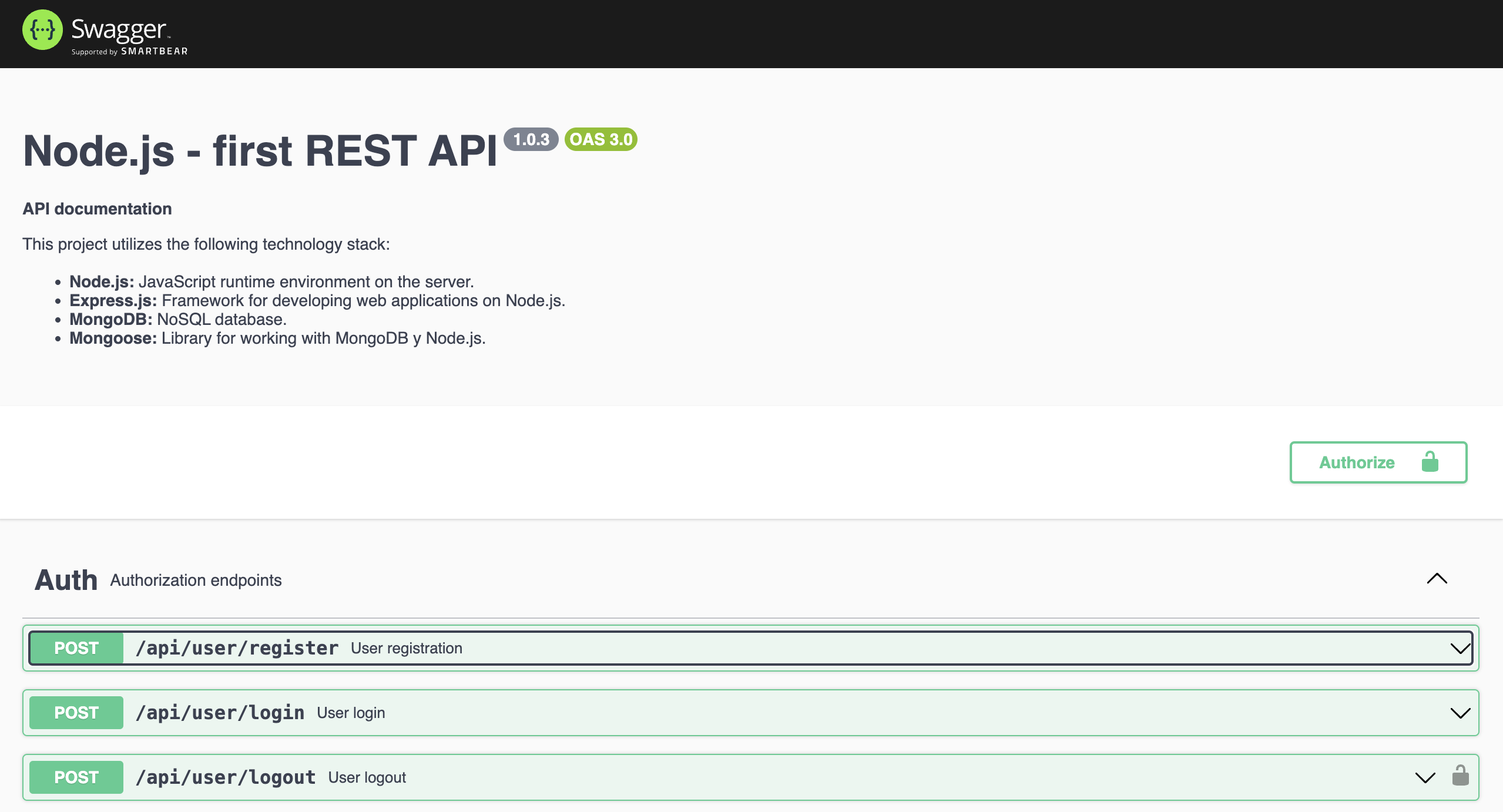Open the /api/user/logout path link
Image resolution: width=1503 pixels, height=812 pixels.
(x=226, y=777)
